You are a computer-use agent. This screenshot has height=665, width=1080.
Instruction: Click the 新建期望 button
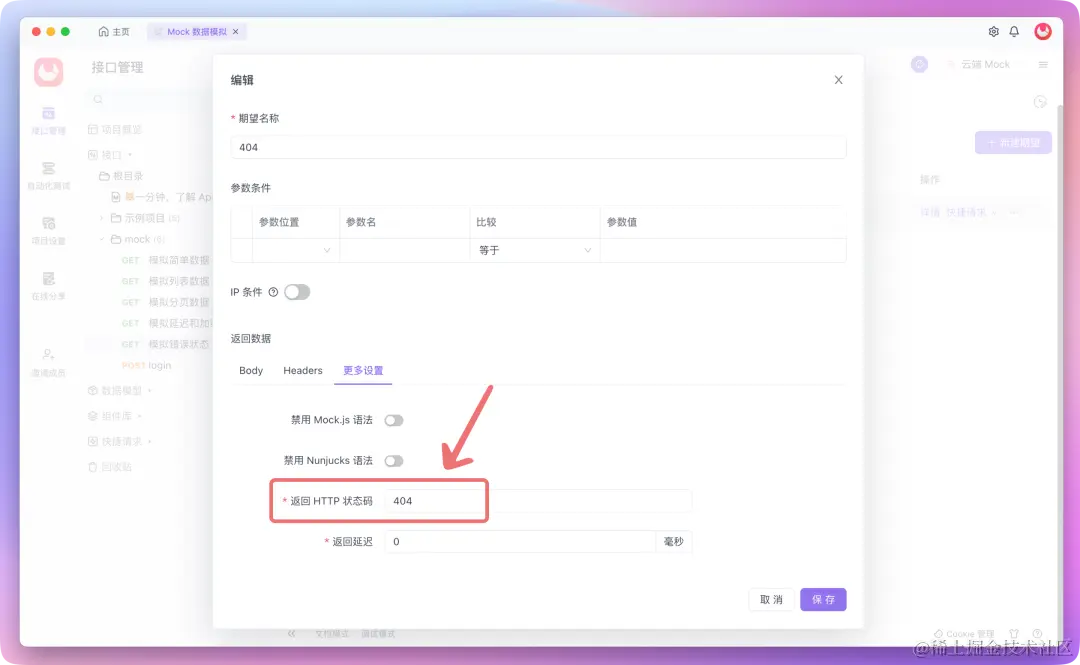click(x=1013, y=143)
